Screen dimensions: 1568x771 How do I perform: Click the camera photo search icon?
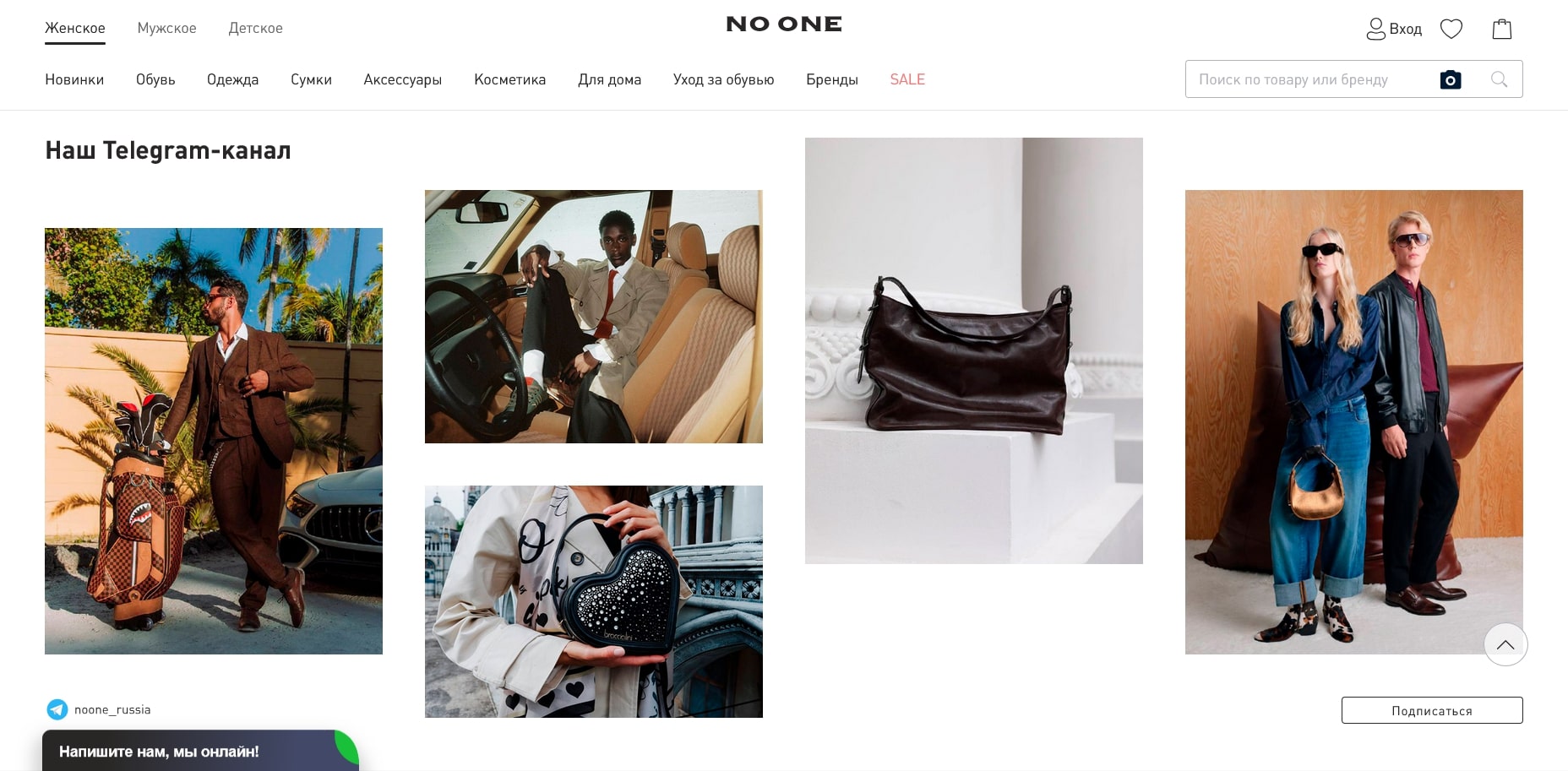1451,79
